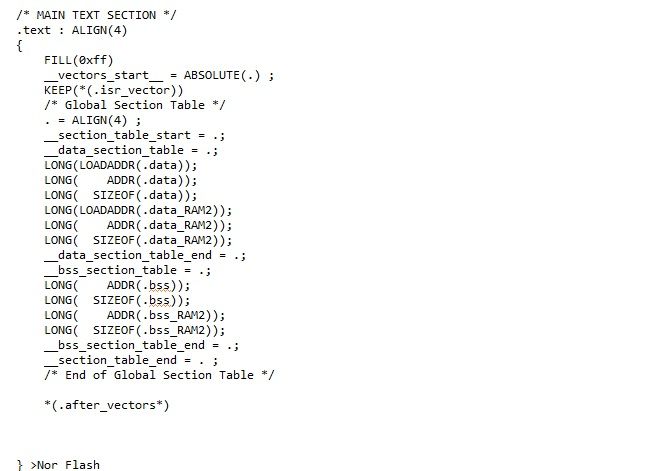671x471 pixels.
Task: Click the End of Global Section Table comment
Action: pyautogui.click(x=158, y=375)
